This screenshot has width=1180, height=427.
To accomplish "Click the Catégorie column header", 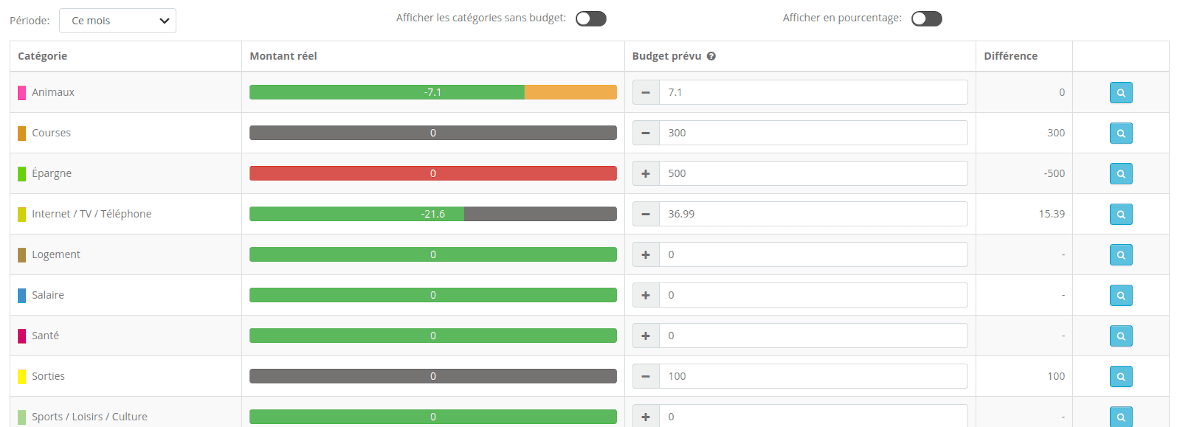I will [42, 56].
